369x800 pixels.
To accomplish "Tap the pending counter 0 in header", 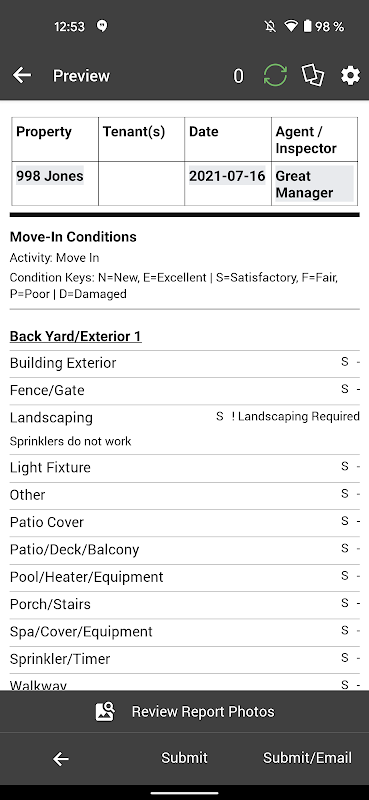I will [238, 76].
